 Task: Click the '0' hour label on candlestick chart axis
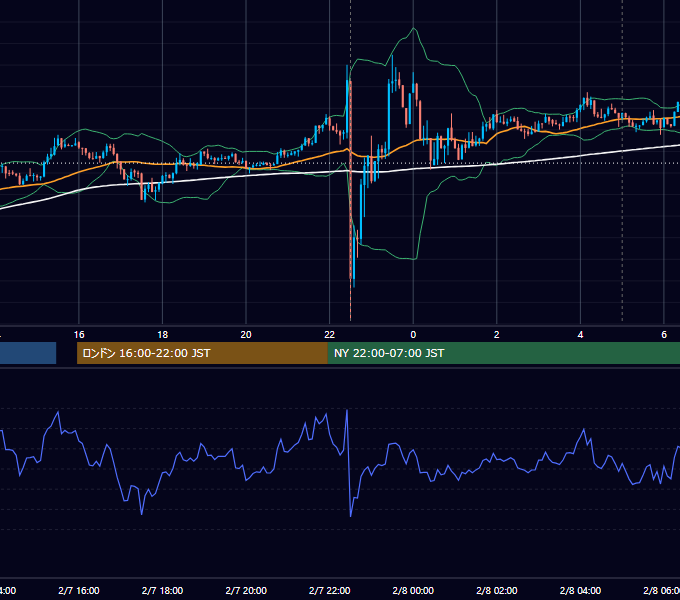click(x=413, y=335)
